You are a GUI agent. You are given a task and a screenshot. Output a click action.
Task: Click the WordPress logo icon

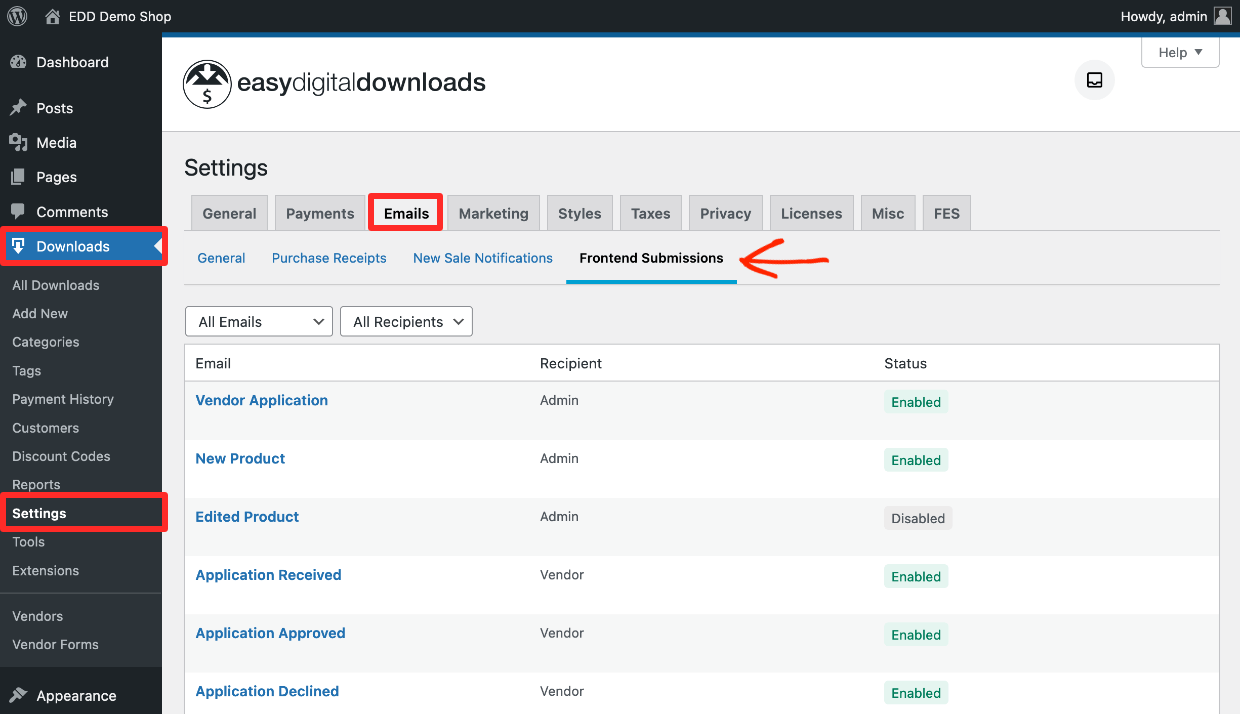point(17,16)
